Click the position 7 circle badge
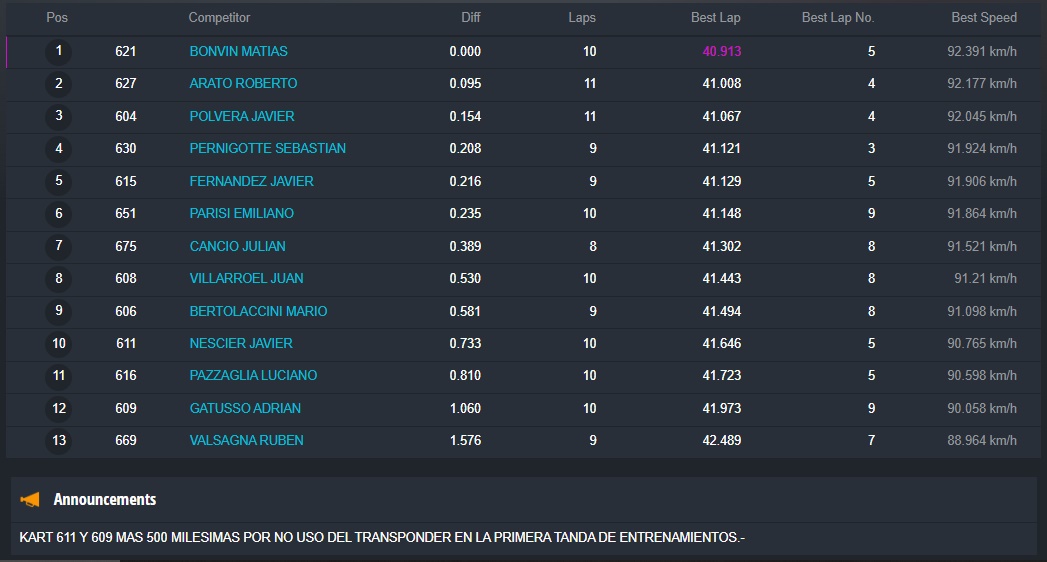This screenshot has width=1047, height=562. point(59,246)
